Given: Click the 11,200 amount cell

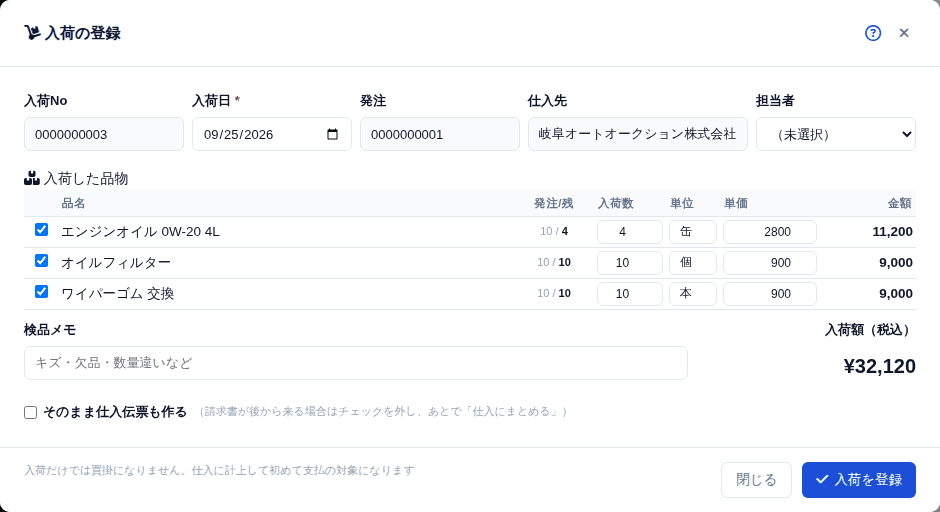Looking at the screenshot, I should (892, 232).
